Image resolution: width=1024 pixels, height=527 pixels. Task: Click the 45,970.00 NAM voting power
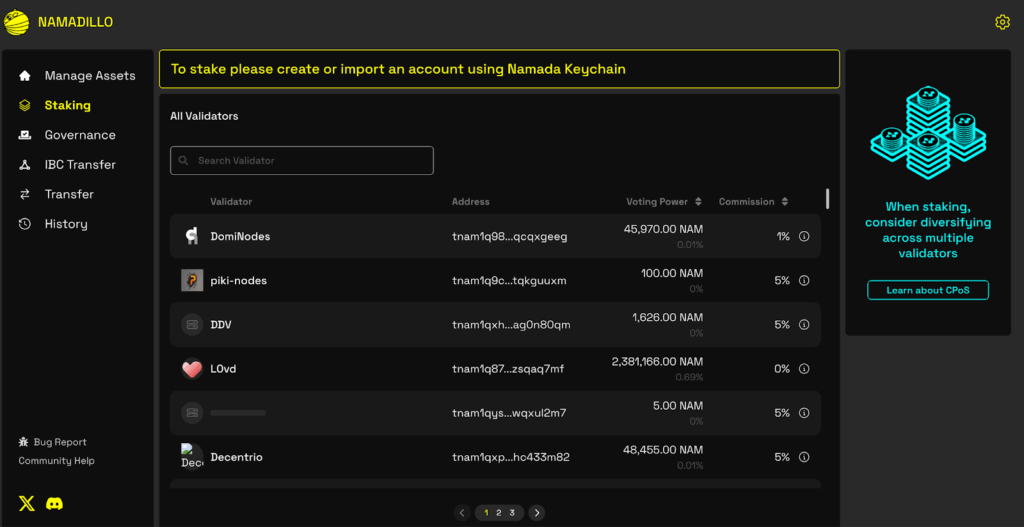point(664,229)
